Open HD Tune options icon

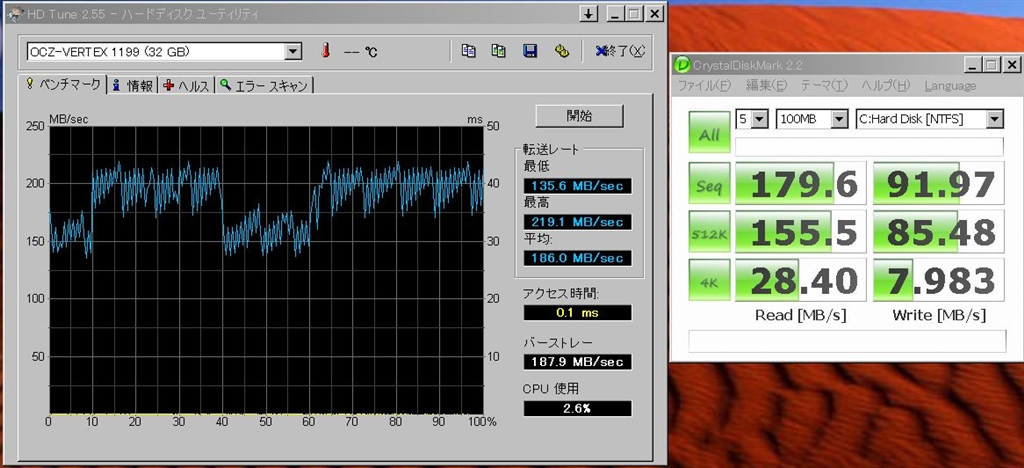pos(561,51)
